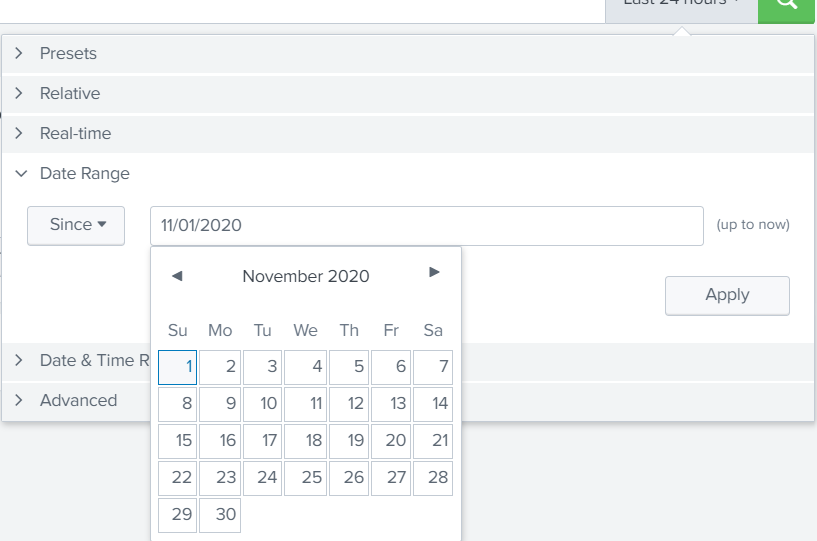This screenshot has height=541, width=817.
Task: Click the date input field showing 11/01/2020
Action: [x=427, y=225]
